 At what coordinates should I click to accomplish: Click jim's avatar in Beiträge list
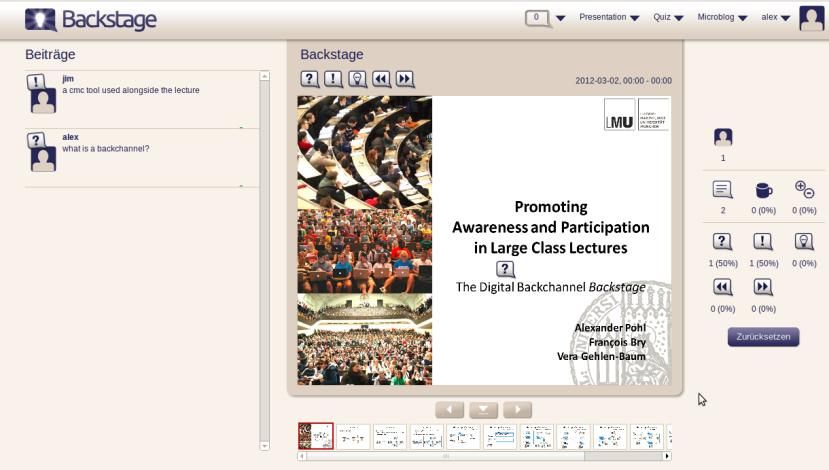(43, 100)
